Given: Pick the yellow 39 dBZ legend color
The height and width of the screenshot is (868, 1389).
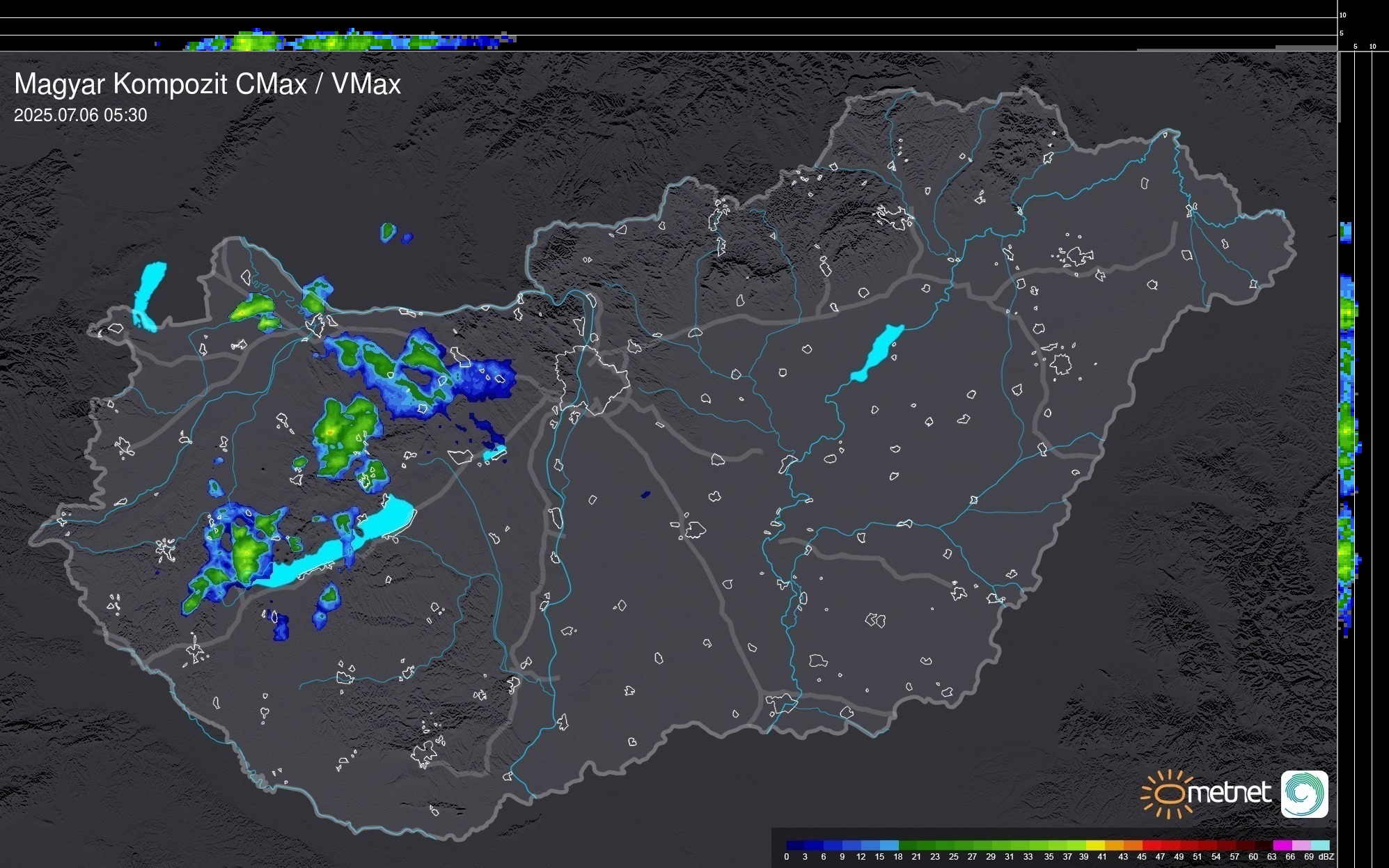Looking at the screenshot, I should 1094,845.
